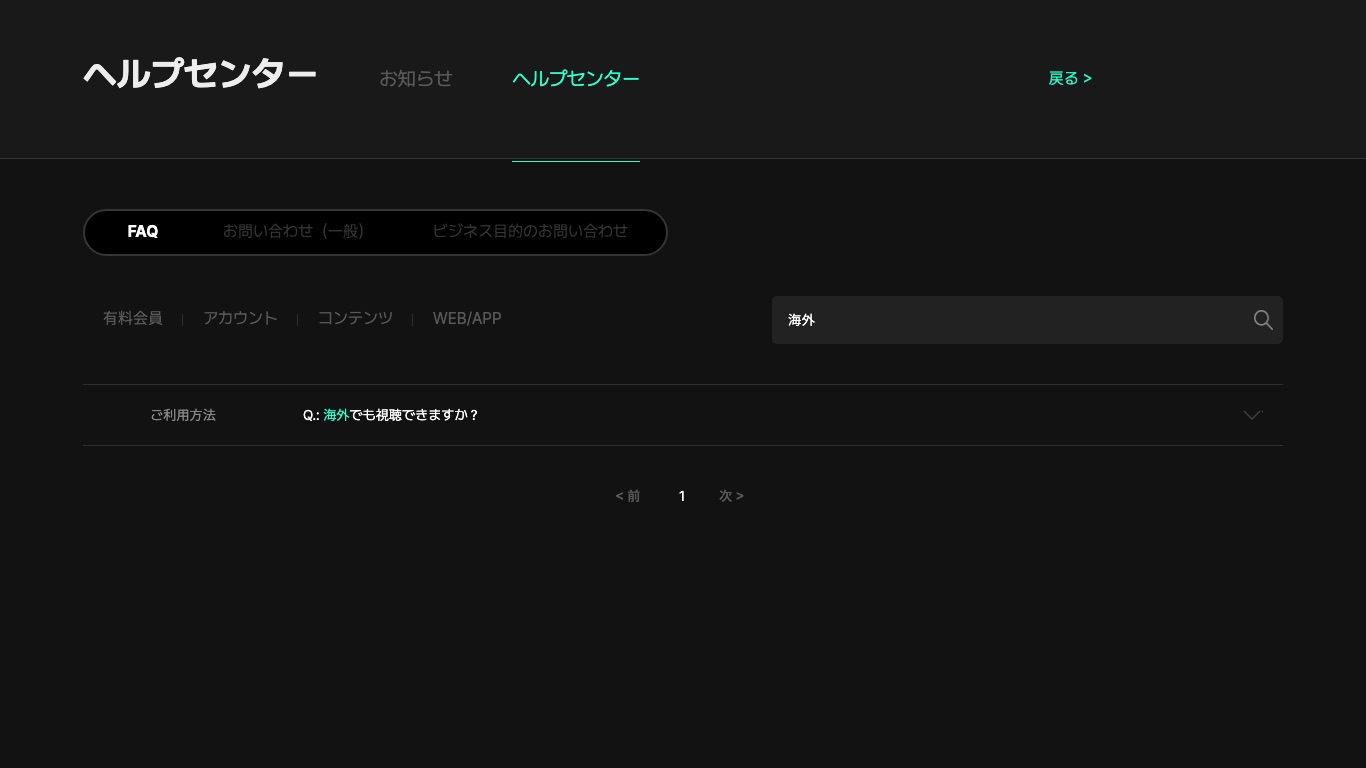Image resolution: width=1366 pixels, height=768 pixels.
Task: Filter by コンテンツ category
Action: pyautogui.click(x=355, y=318)
